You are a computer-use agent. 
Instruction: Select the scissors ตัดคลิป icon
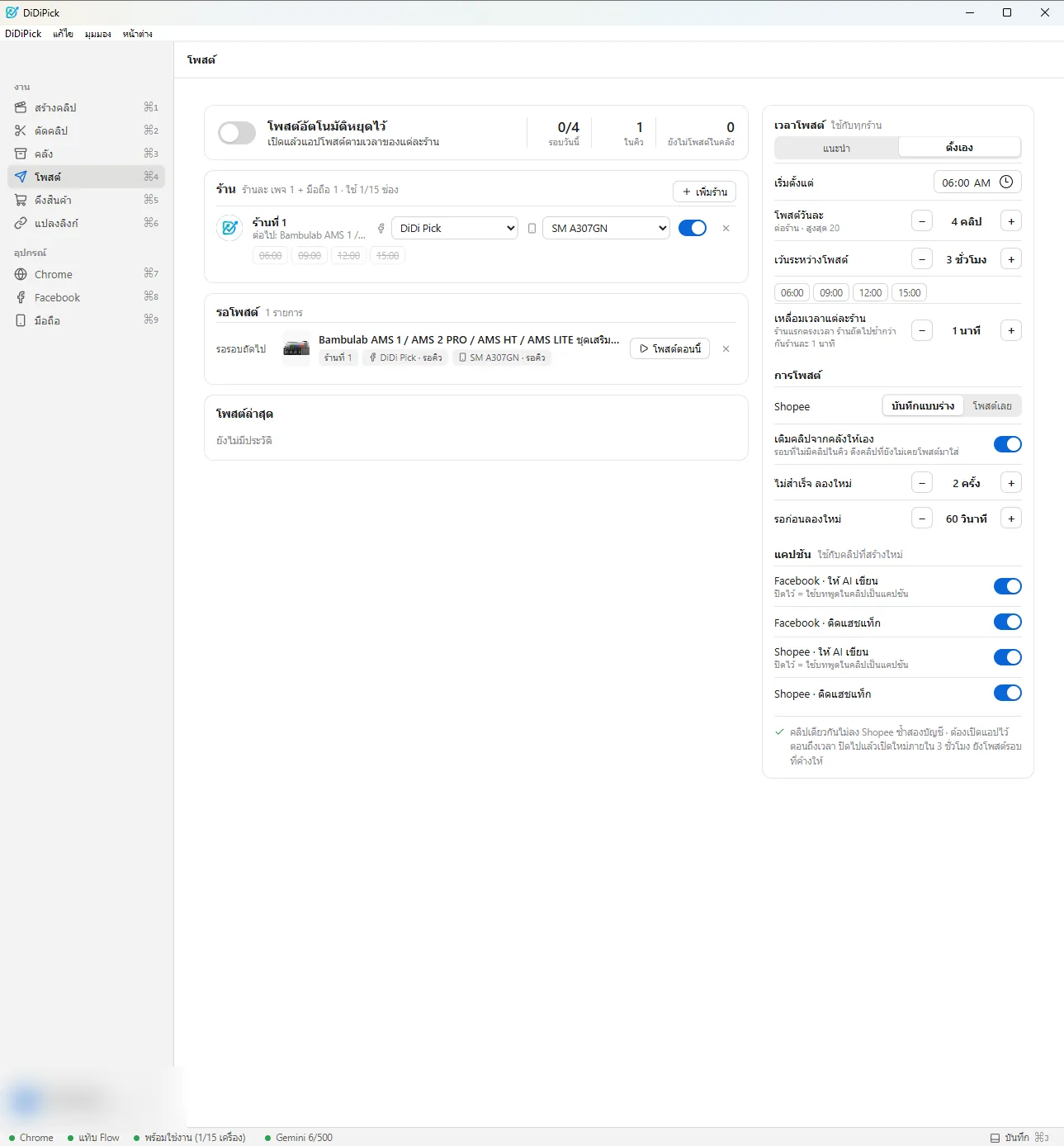pyautogui.click(x=21, y=130)
